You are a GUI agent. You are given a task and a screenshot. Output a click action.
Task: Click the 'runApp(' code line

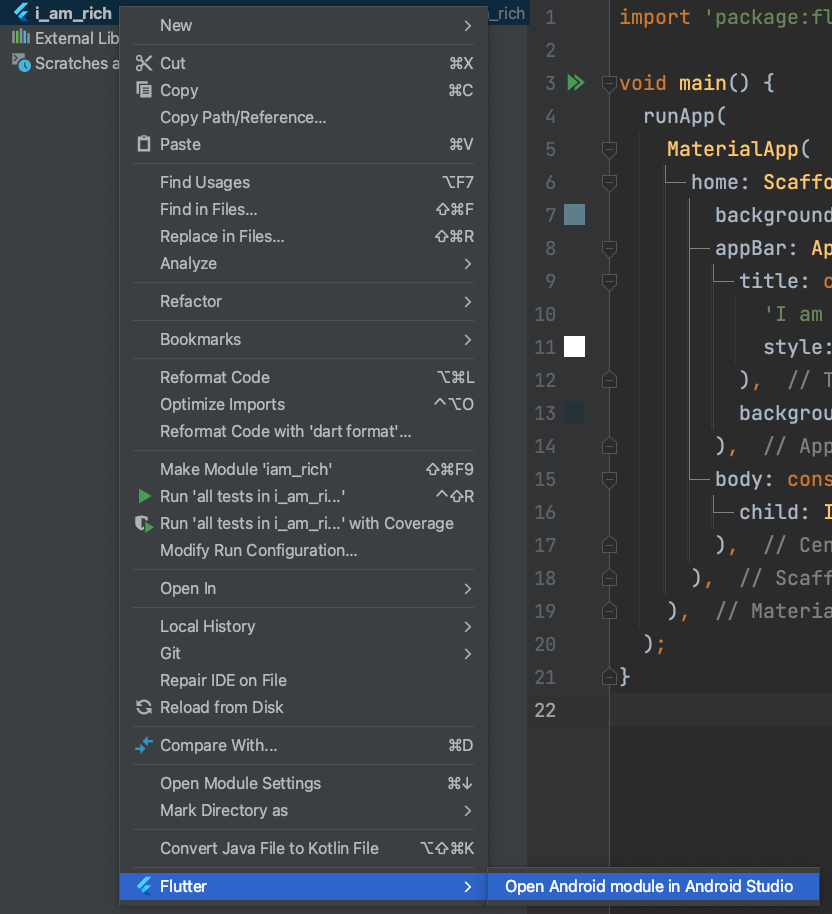pyautogui.click(x=684, y=116)
